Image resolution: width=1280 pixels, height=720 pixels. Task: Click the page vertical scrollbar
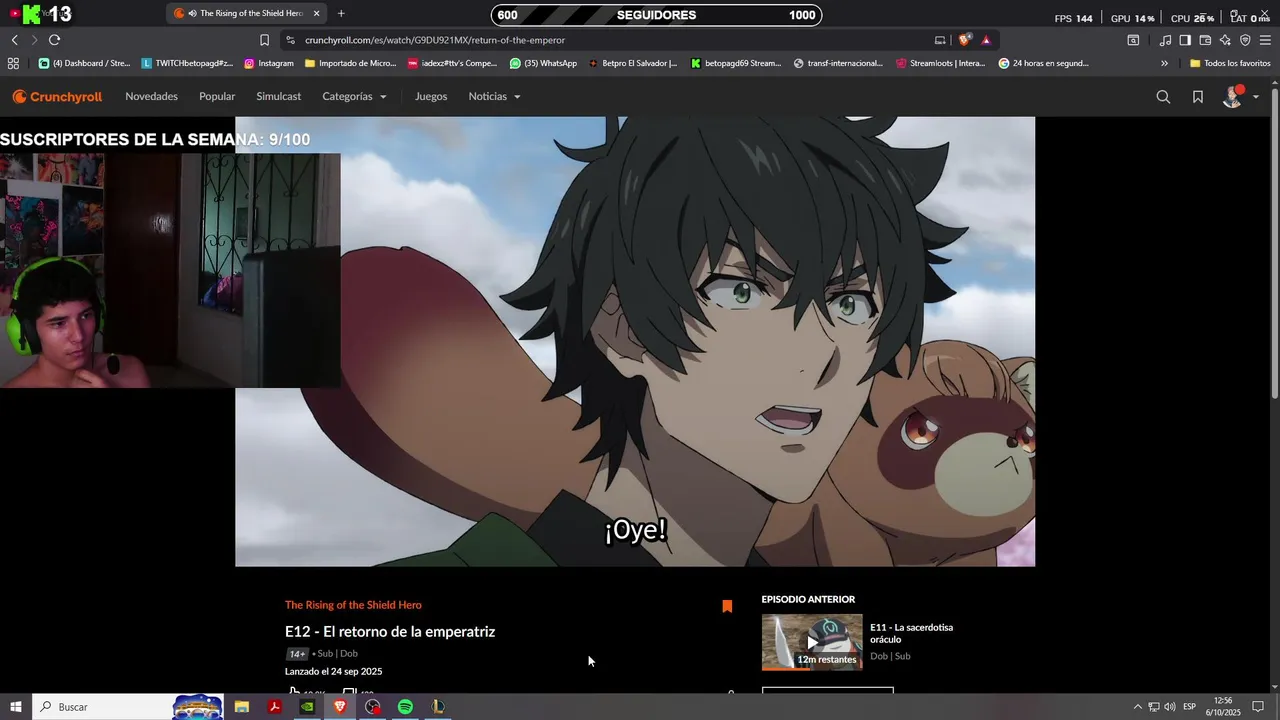(x=1274, y=245)
